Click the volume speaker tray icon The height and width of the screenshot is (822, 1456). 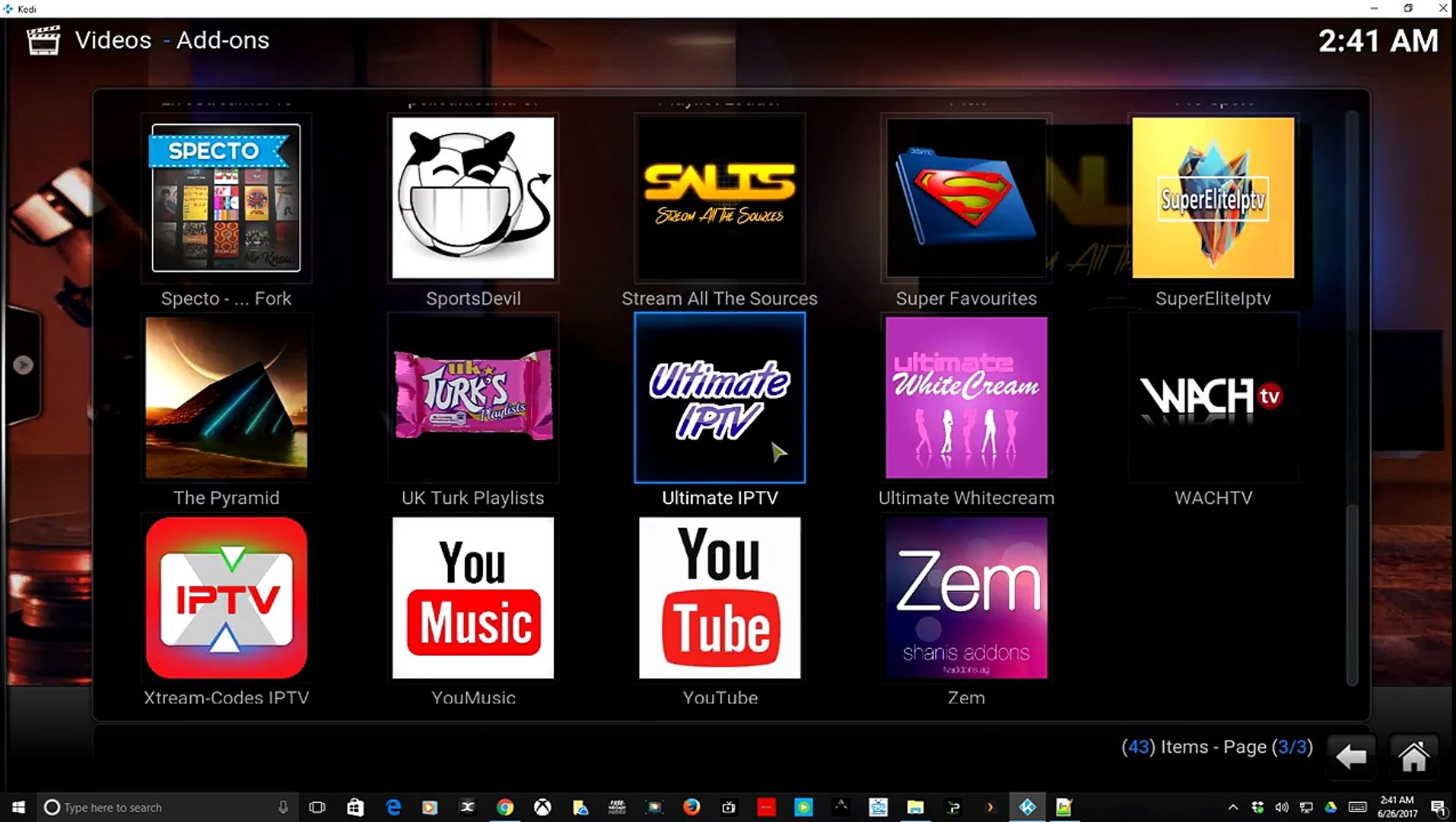tap(1282, 808)
